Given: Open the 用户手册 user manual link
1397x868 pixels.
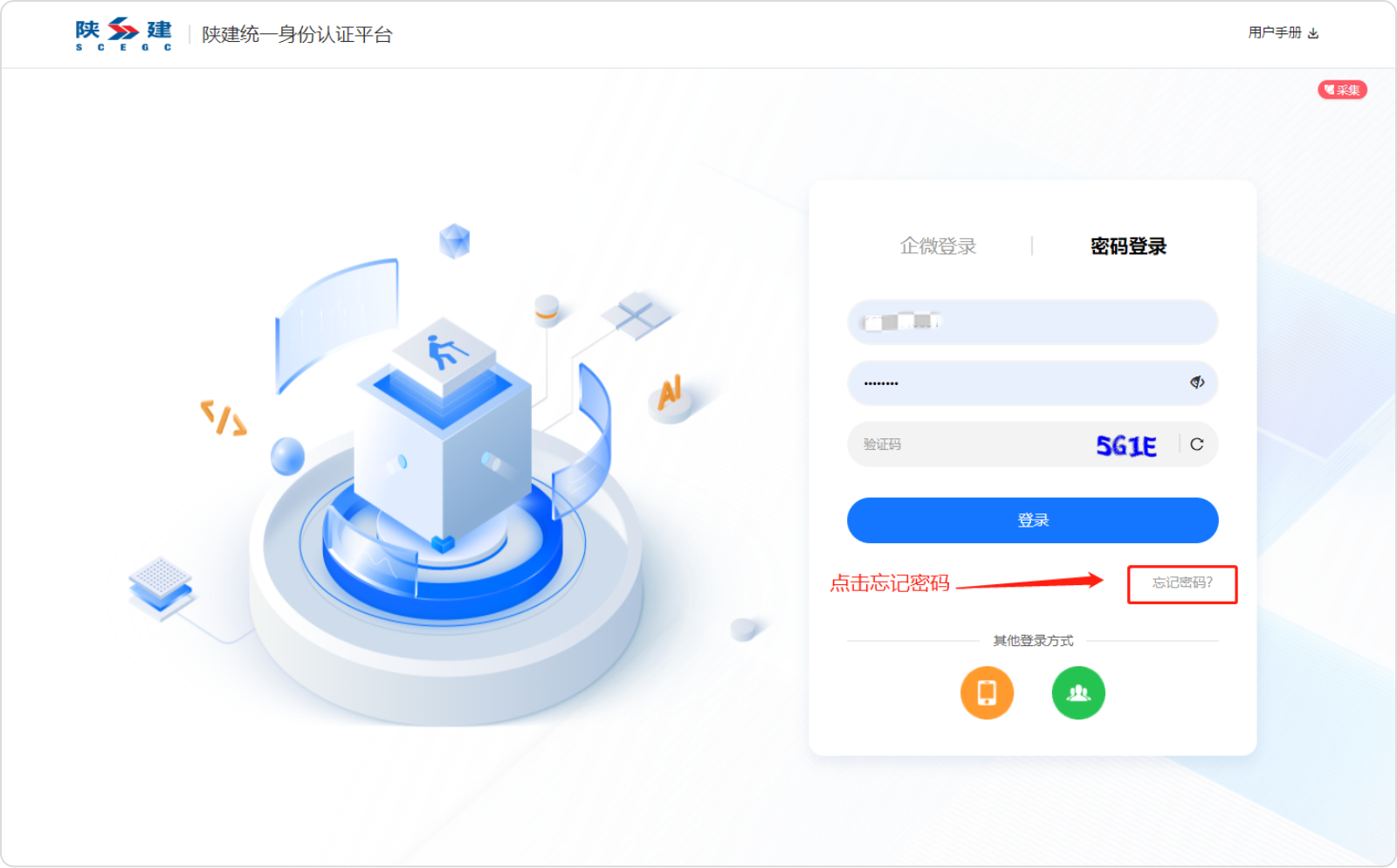Looking at the screenshot, I should [1275, 32].
